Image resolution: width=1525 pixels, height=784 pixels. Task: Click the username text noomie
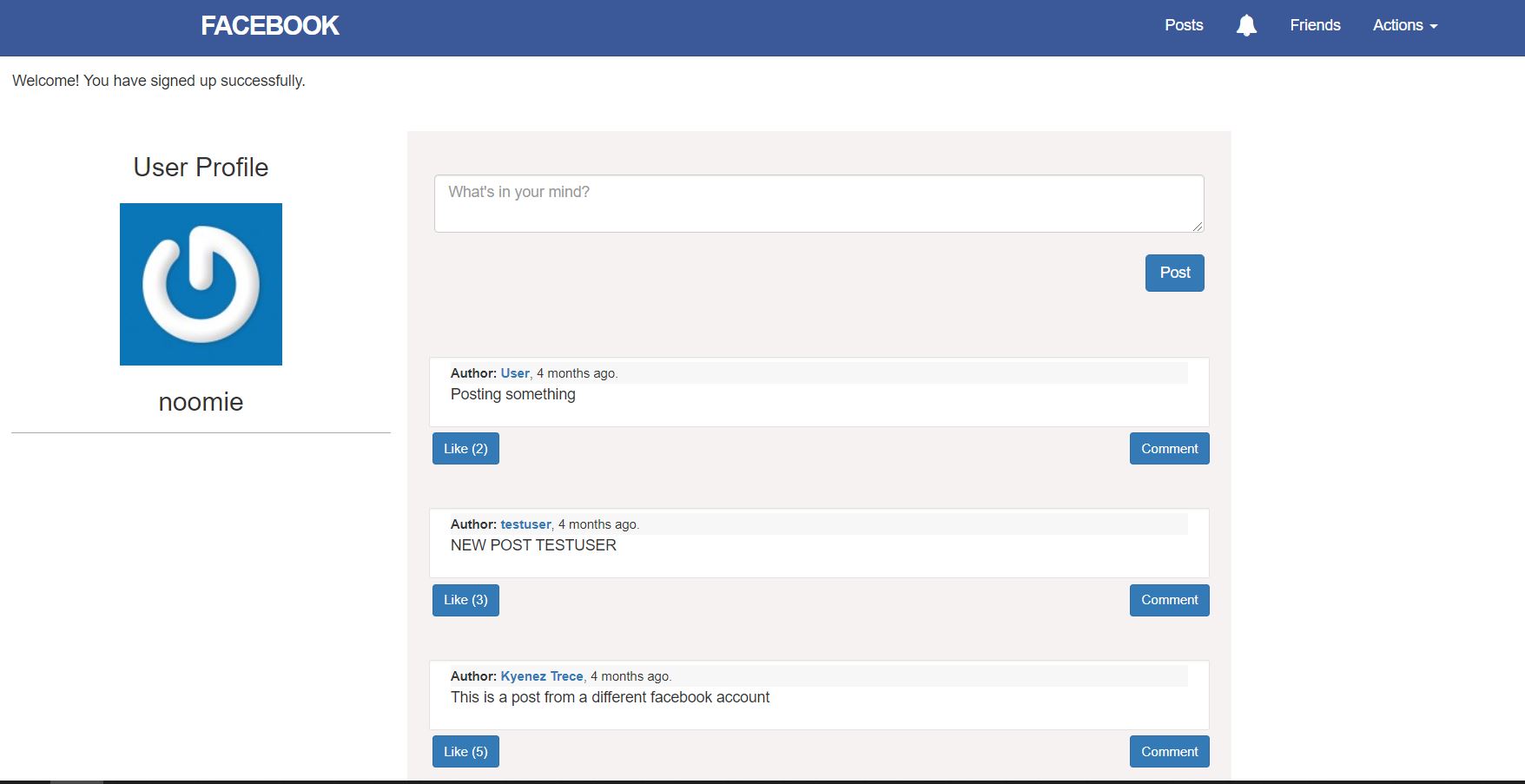click(201, 402)
